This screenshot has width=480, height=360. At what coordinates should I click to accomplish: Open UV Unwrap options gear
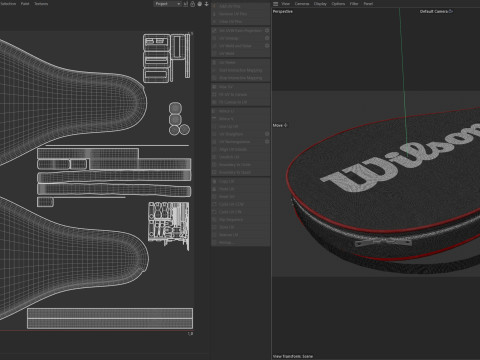point(267,38)
